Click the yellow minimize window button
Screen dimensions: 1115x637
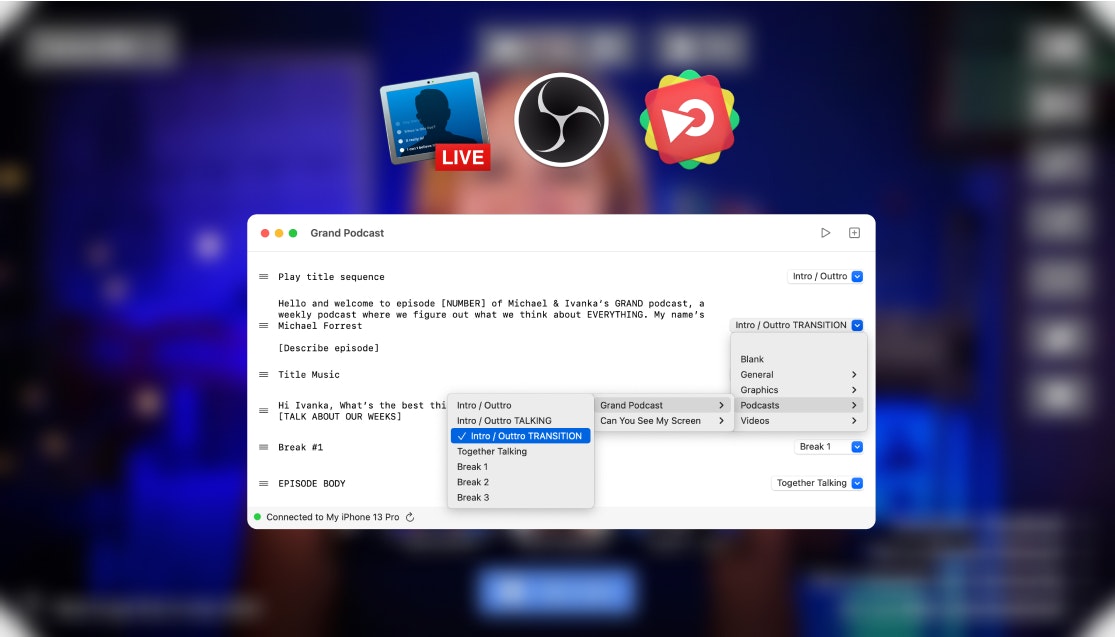click(x=279, y=232)
